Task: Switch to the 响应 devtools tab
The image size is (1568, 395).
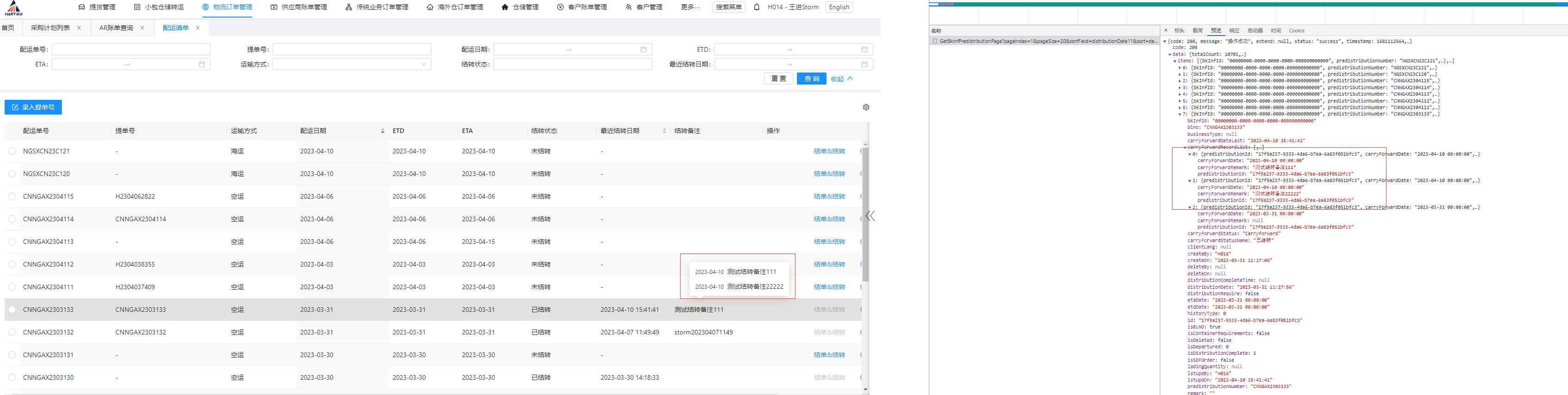Action: (x=1234, y=30)
